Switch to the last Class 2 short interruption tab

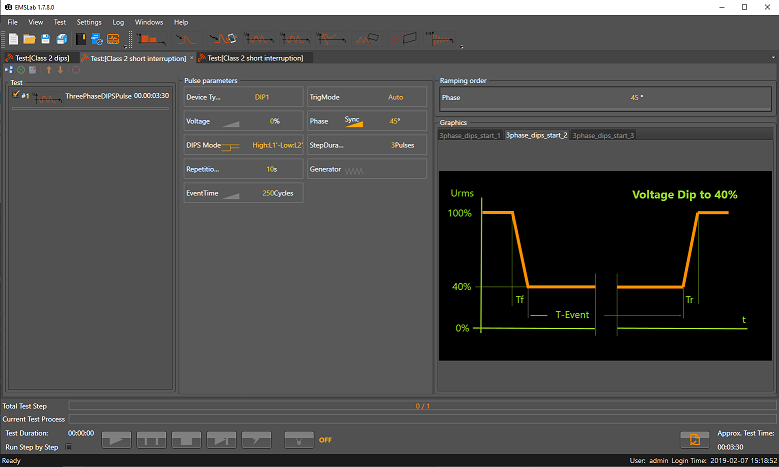(x=255, y=58)
